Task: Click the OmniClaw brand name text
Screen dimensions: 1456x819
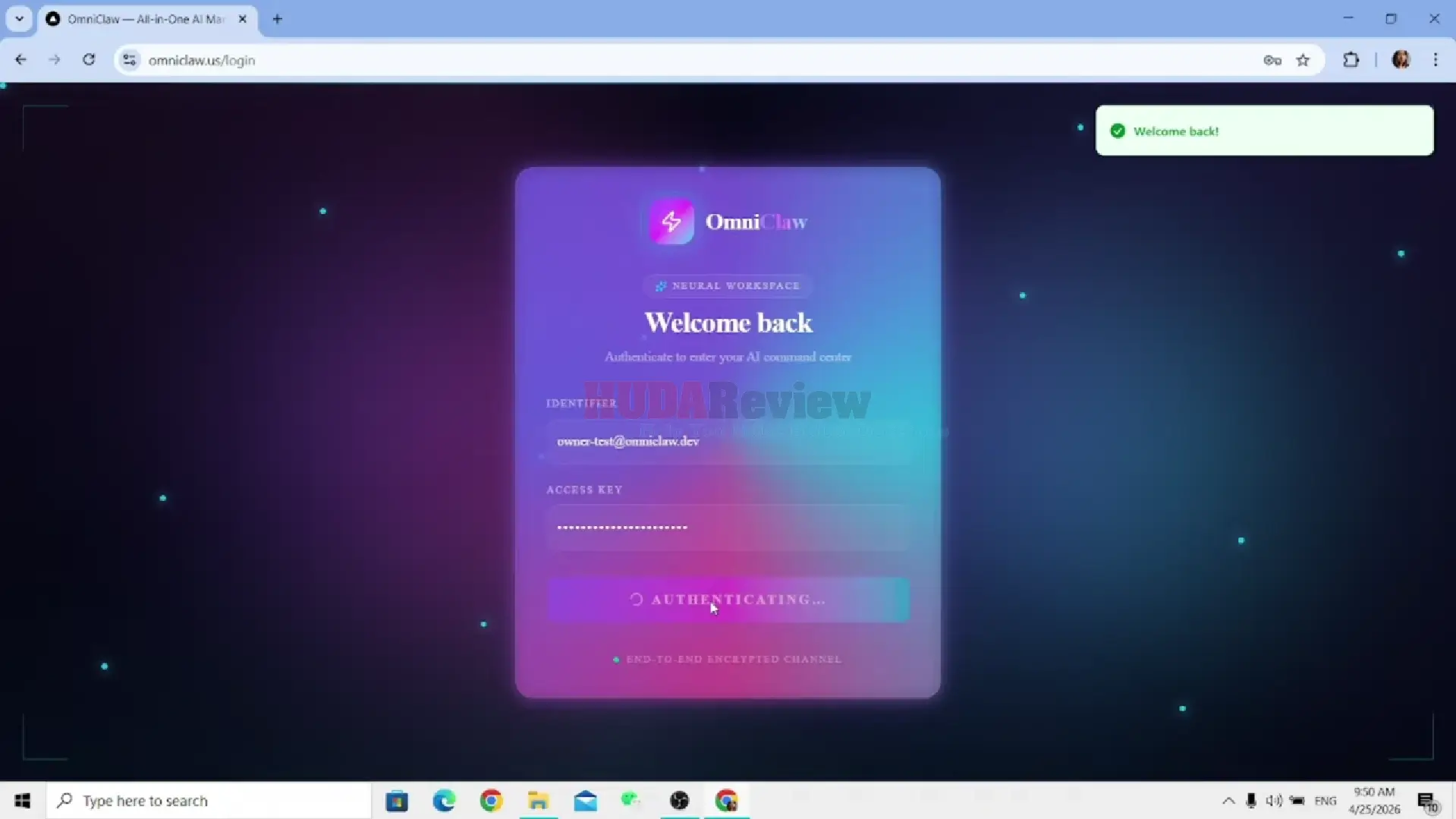Action: pyautogui.click(x=756, y=222)
